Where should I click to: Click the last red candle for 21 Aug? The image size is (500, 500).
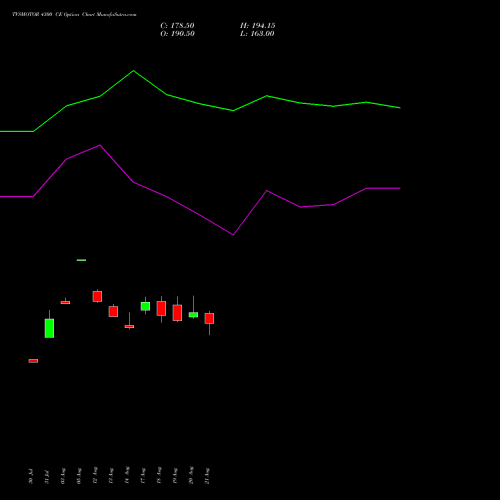pos(209,318)
